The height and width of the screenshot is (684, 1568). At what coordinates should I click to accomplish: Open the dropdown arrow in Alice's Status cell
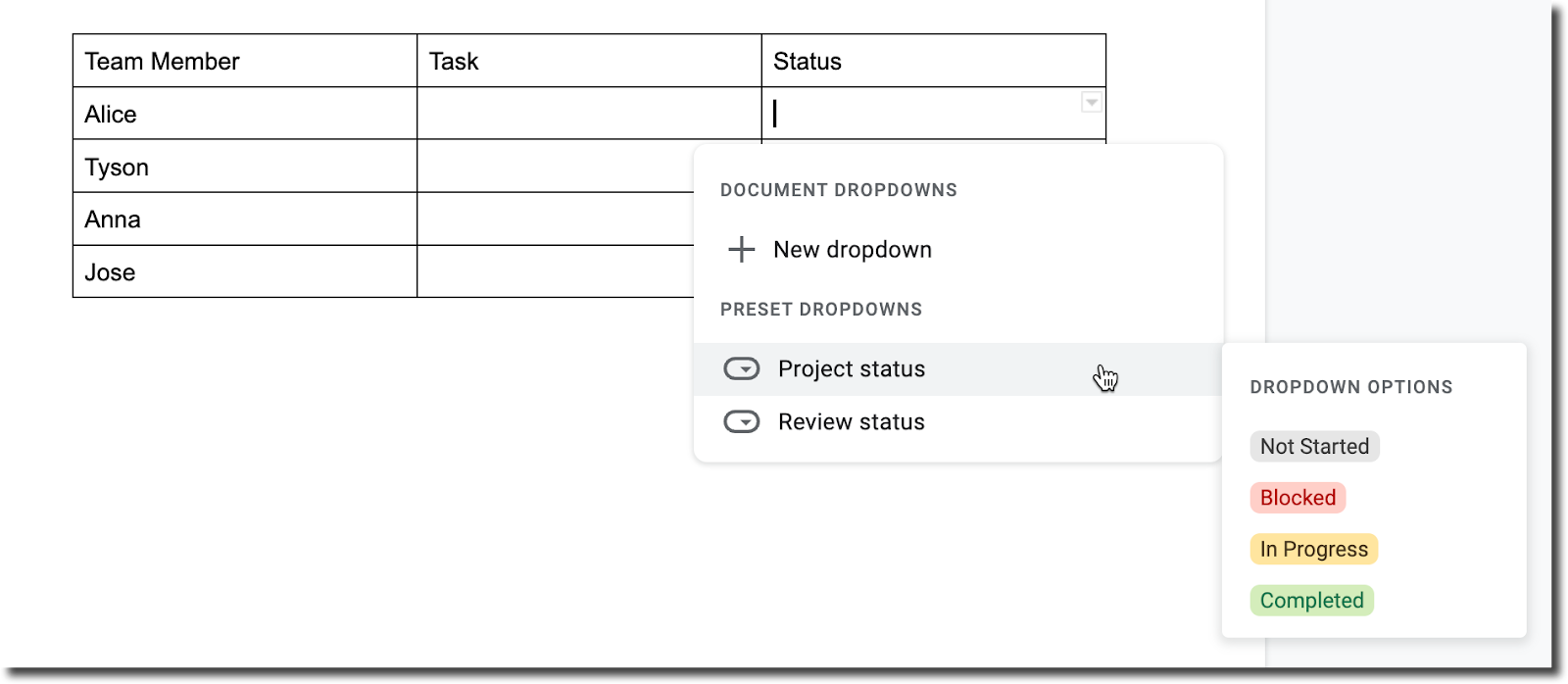click(1091, 103)
